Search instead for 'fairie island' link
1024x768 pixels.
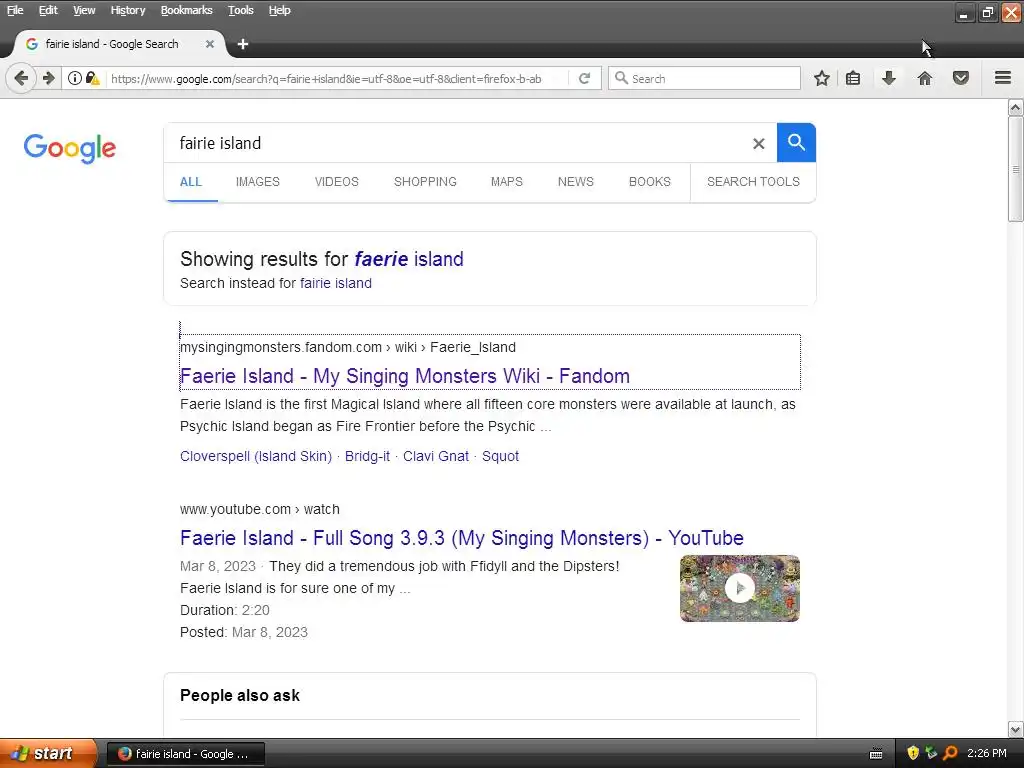click(x=336, y=283)
